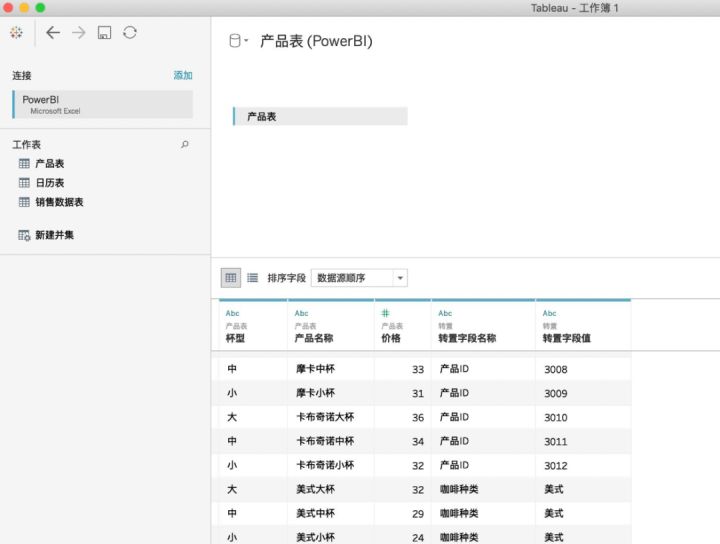Select the 转置字段名称 column header
720x544 pixels.
tap(483, 326)
